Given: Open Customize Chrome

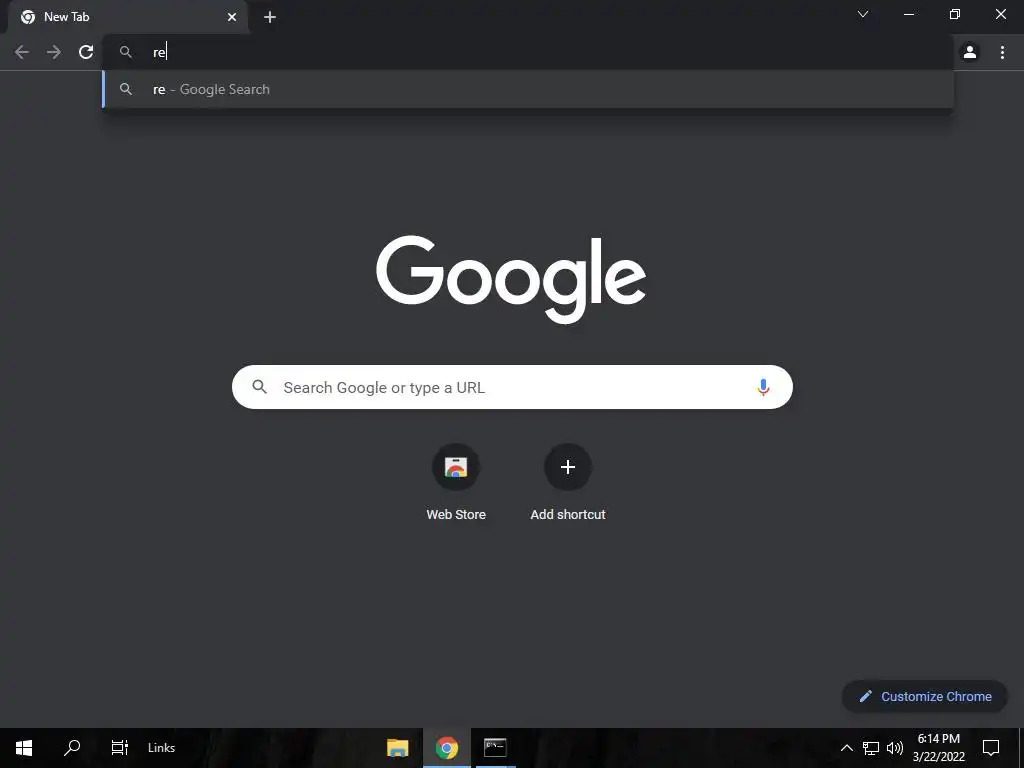Looking at the screenshot, I should click(925, 696).
